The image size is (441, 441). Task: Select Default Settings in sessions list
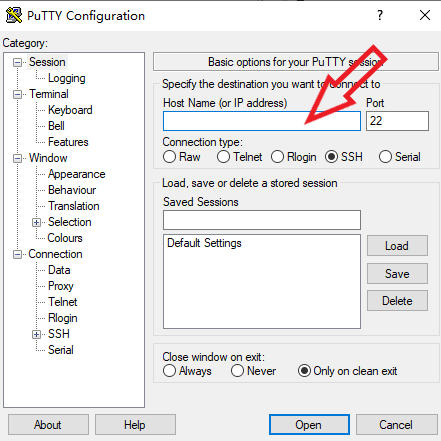(x=204, y=243)
